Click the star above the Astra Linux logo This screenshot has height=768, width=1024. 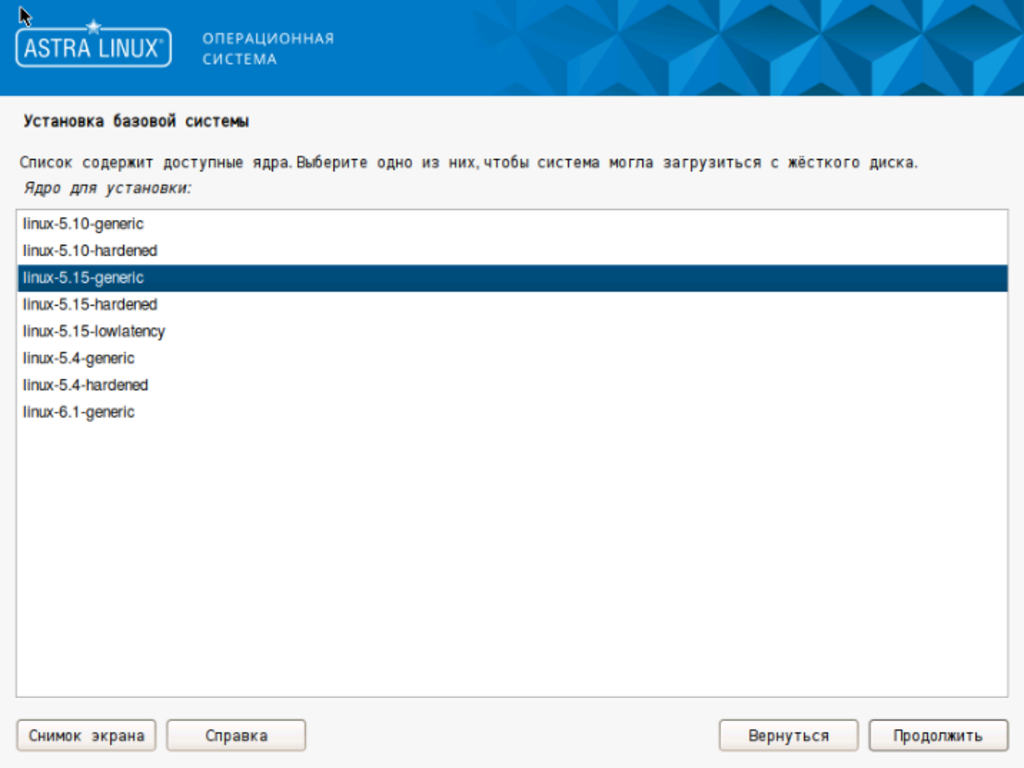pos(93,26)
